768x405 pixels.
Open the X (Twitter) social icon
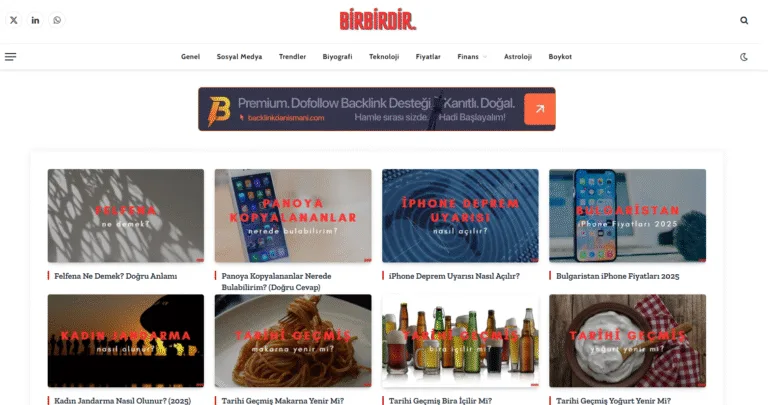click(14, 20)
